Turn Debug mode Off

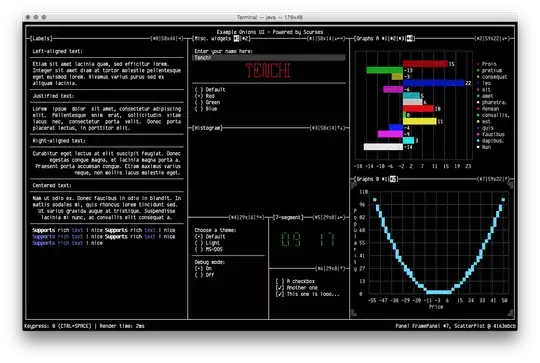[204, 275]
